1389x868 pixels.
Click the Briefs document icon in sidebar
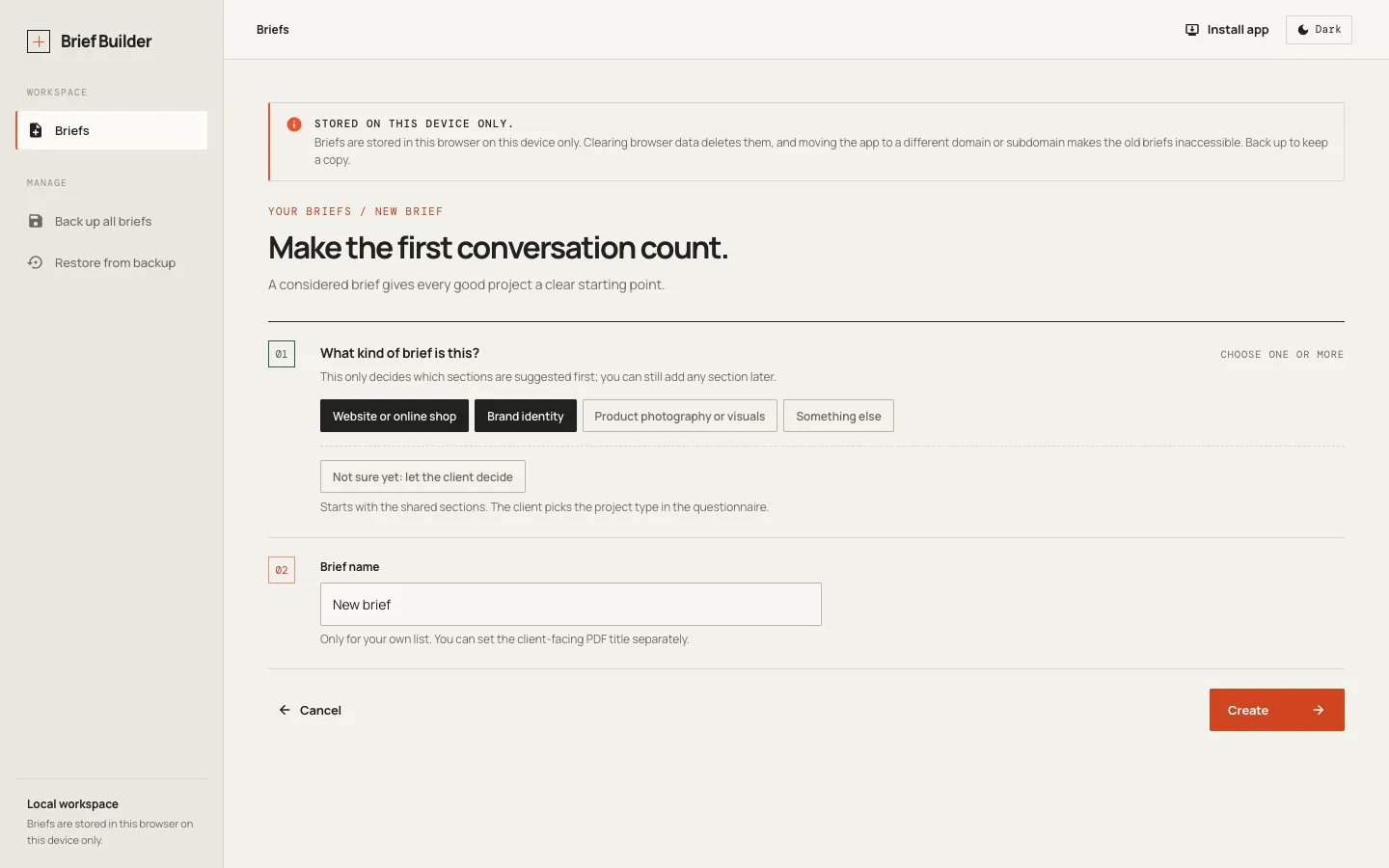point(36,130)
